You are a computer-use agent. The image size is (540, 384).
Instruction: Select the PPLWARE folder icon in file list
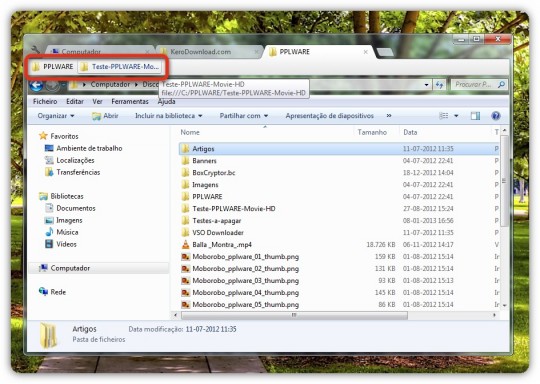tap(186, 197)
